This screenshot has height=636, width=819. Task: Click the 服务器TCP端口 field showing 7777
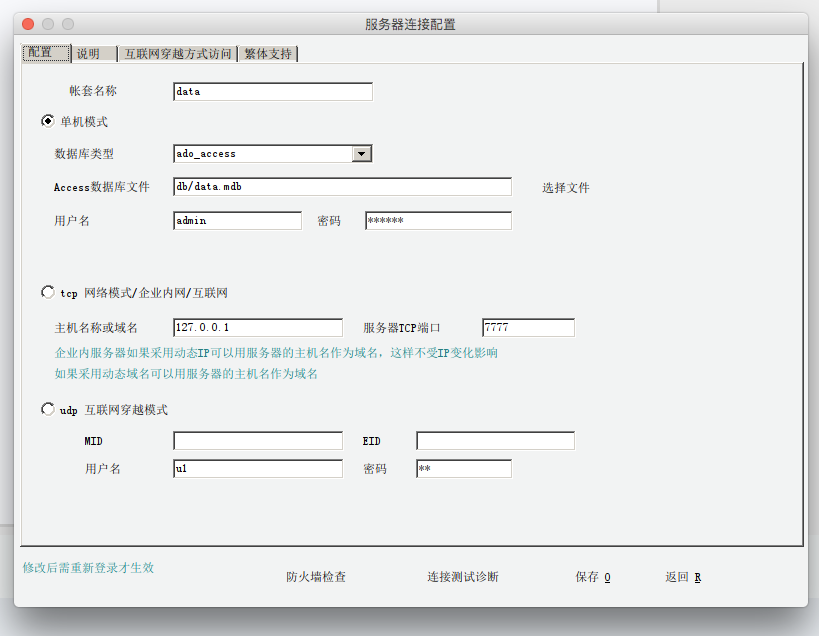click(528, 328)
